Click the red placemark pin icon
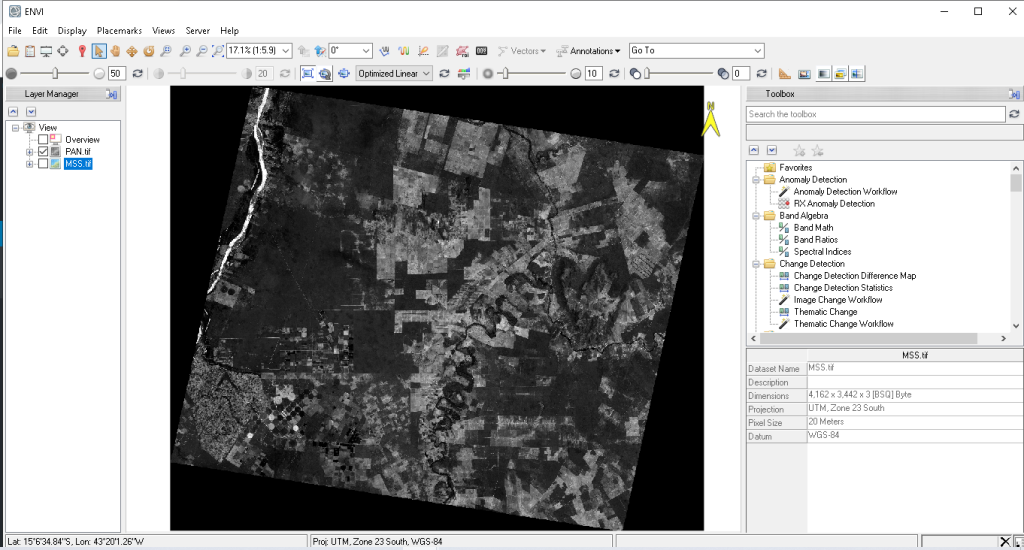This screenshot has width=1024, height=550. pos(81,51)
